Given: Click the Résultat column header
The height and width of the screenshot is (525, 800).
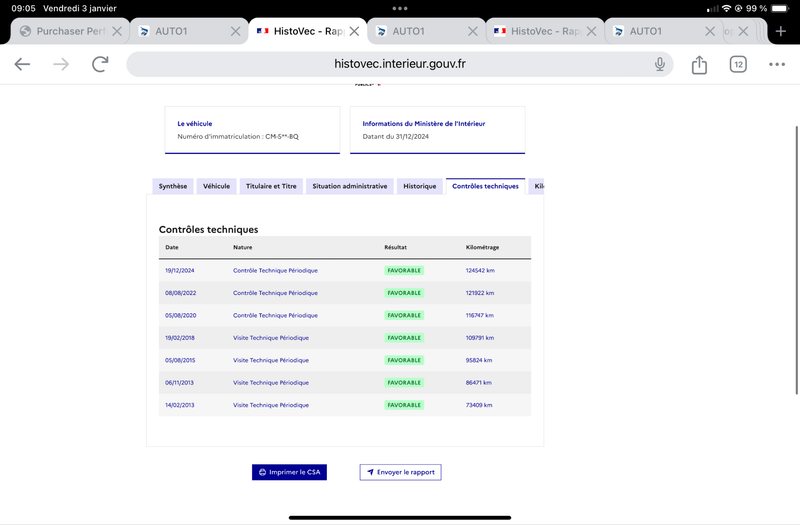Looking at the screenshot, I should [x=395, y=247].
